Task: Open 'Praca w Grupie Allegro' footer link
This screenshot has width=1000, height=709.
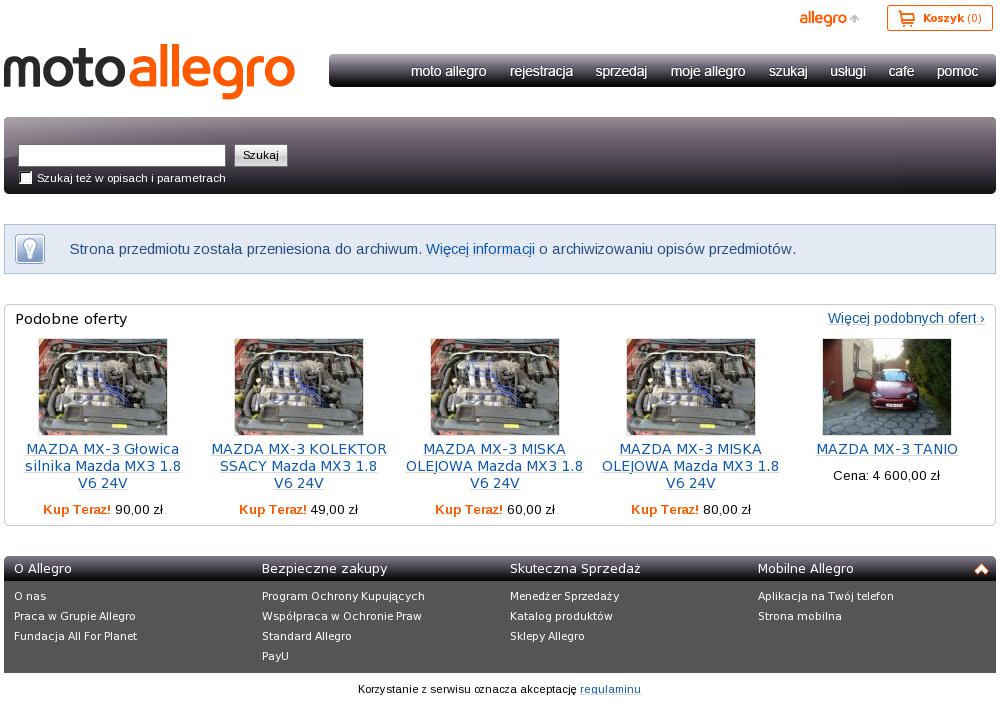Action: [75, 616]
